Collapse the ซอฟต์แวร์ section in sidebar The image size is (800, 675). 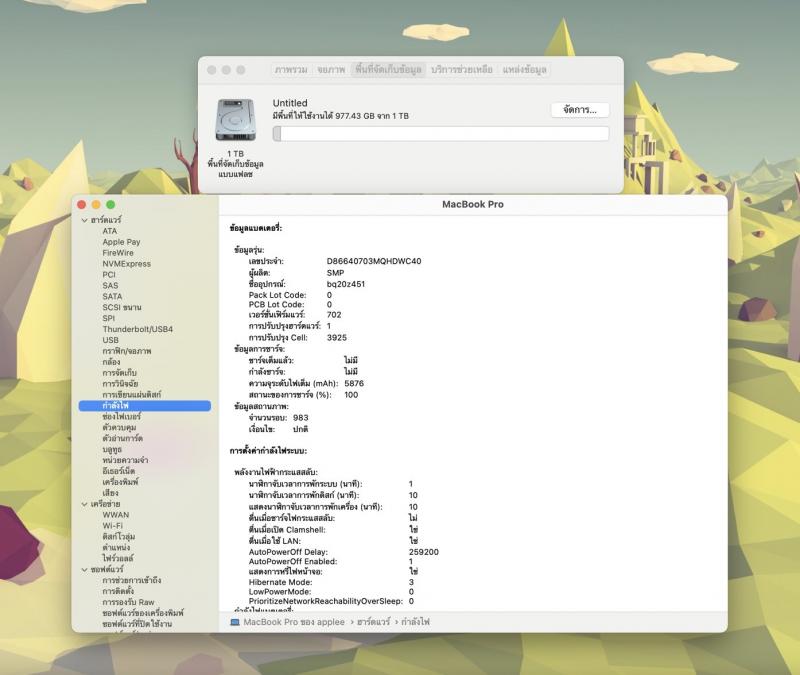coord(84,569)
